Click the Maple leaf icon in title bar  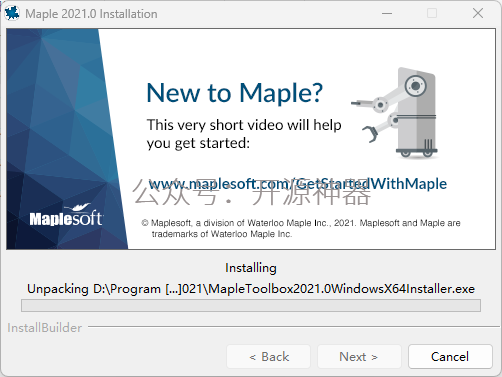click(12, 13)
